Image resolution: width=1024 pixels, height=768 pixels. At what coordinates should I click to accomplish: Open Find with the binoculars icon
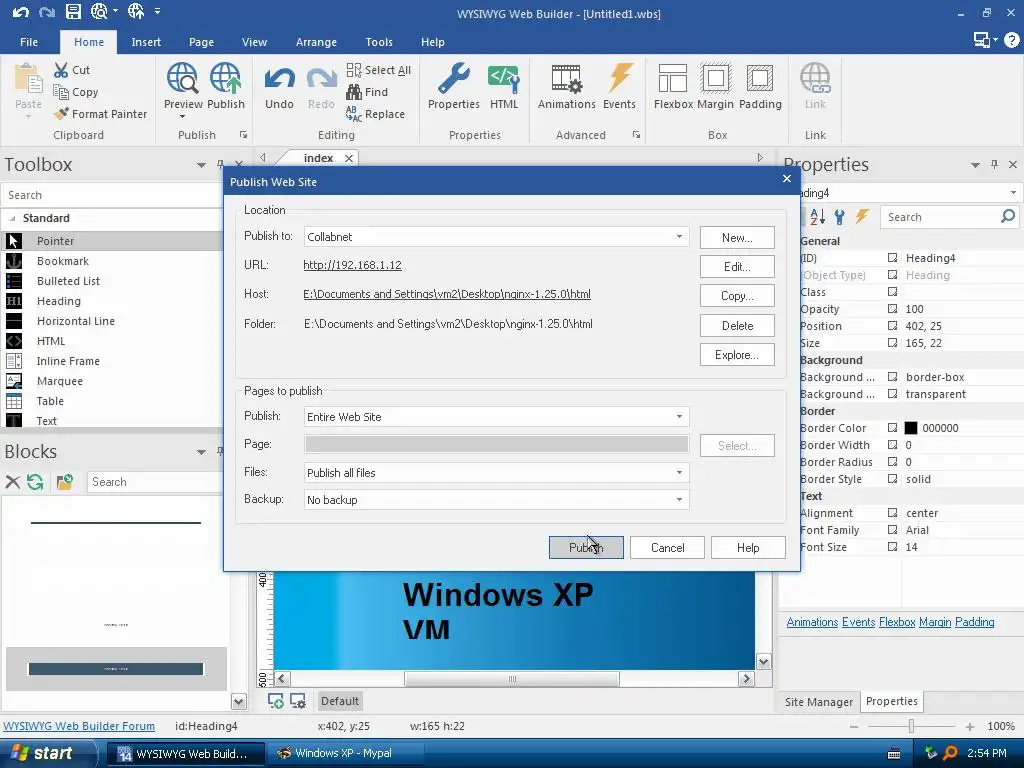(x=367, y=92)
